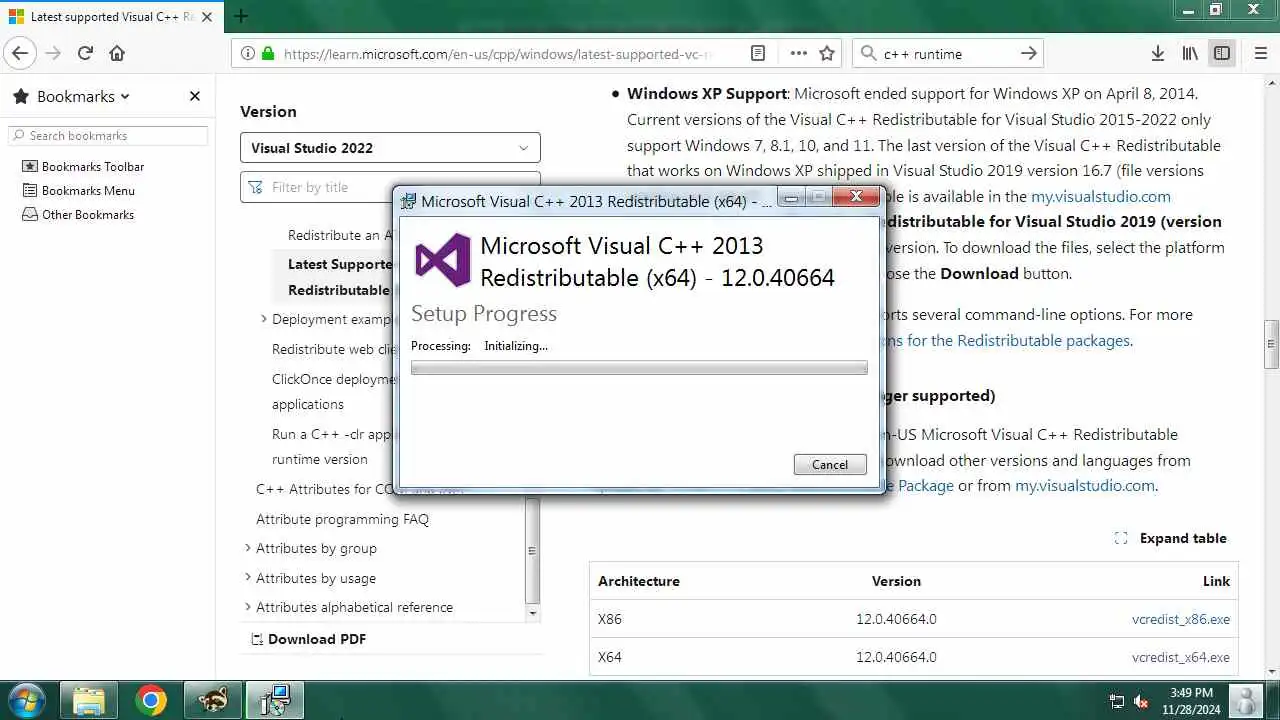Screen dimensions: 1280x720
Task: Click the Filter by title field
Action: (390, 187)
